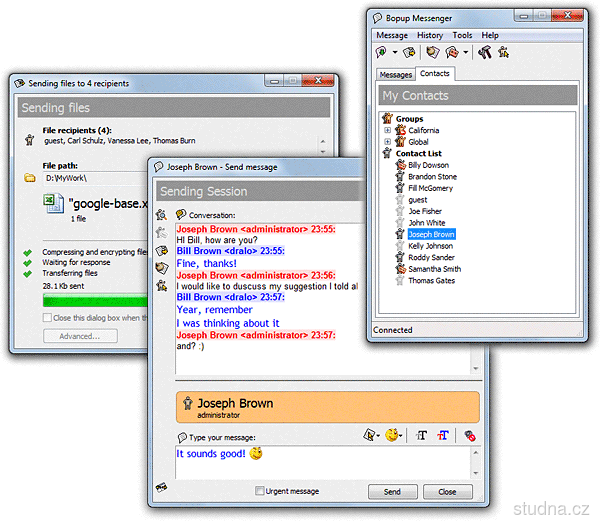Select contact Thomas Gates
Viewport: 600px width, 521px height.
[432, 280]
